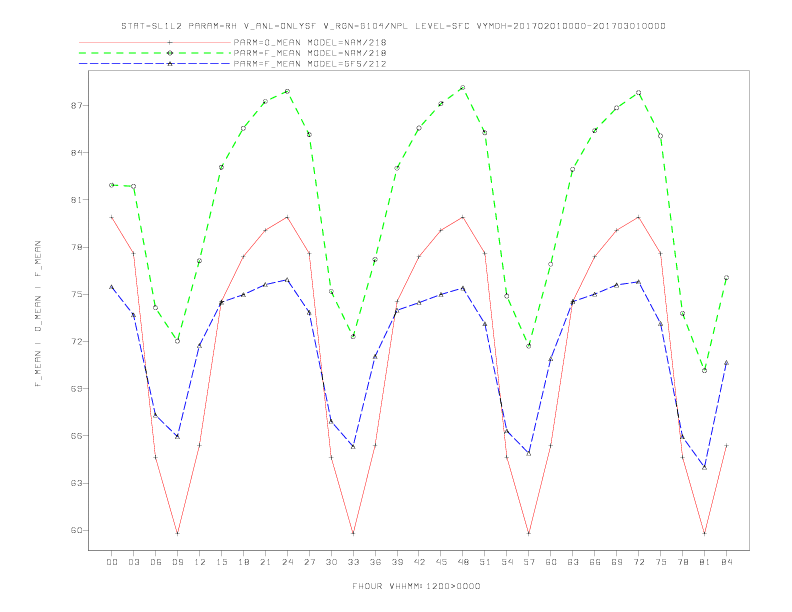Viewport: 792px width, 612px height.
Task: Click x-axis forecast hour label 81
Action: click(705, 562)
